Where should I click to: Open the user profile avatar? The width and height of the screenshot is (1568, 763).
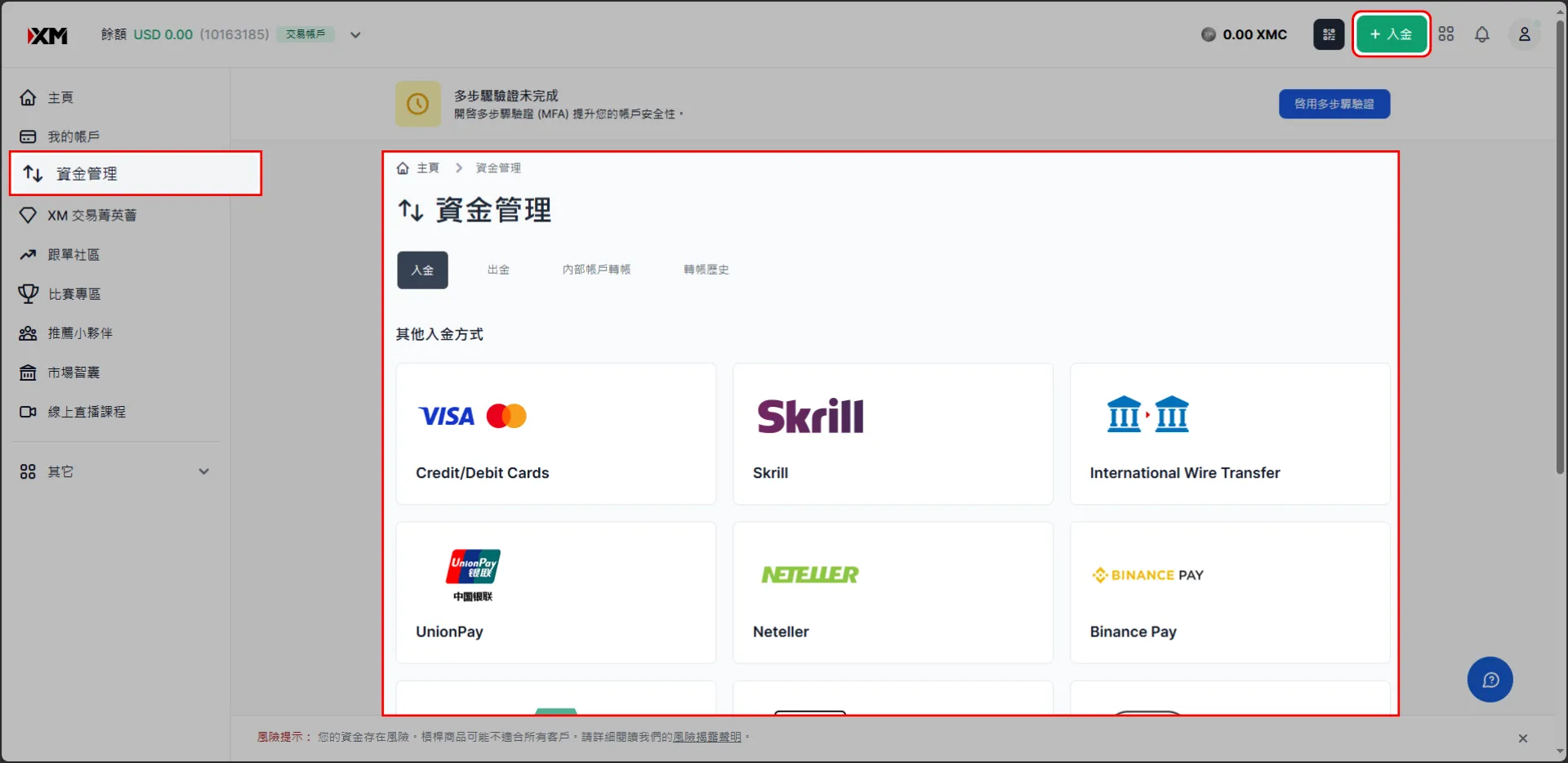1524,34
